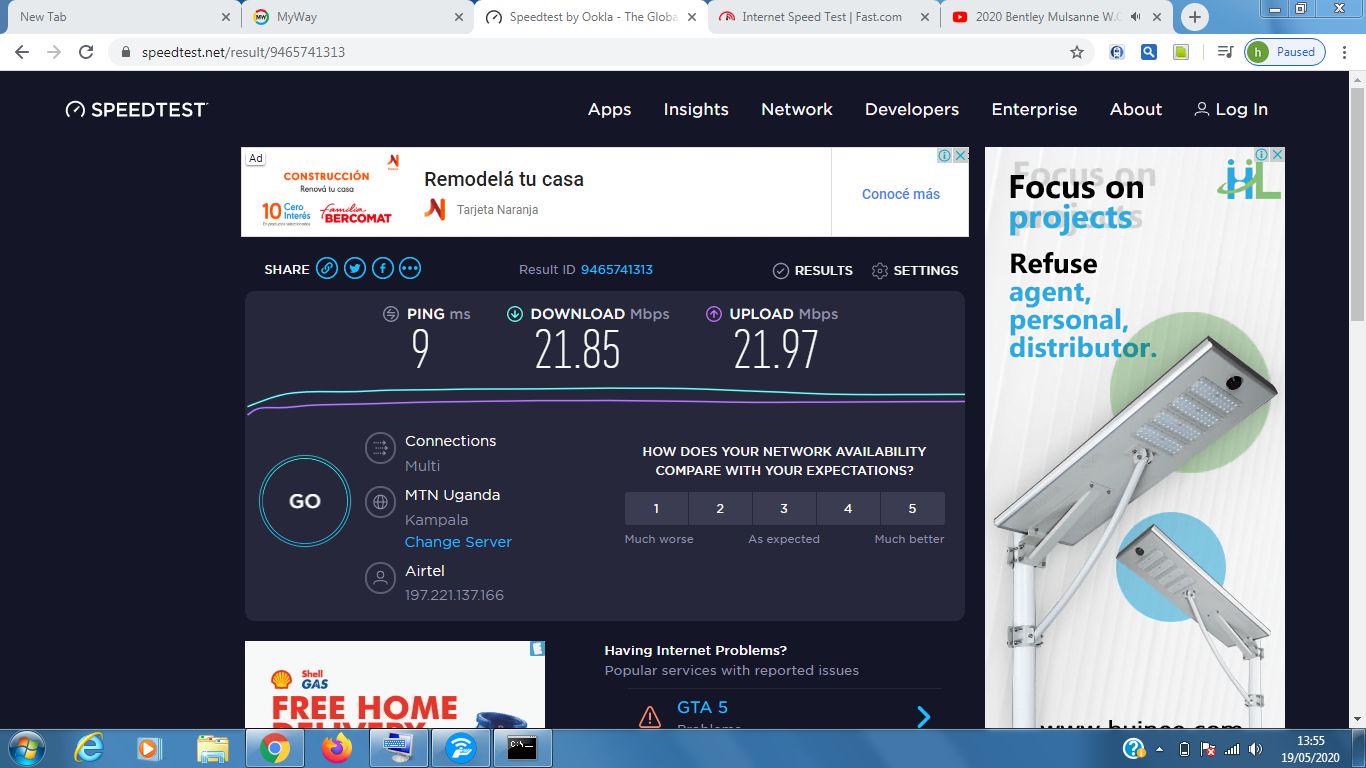Bookmark this page with star icon

click(1077, 52)
